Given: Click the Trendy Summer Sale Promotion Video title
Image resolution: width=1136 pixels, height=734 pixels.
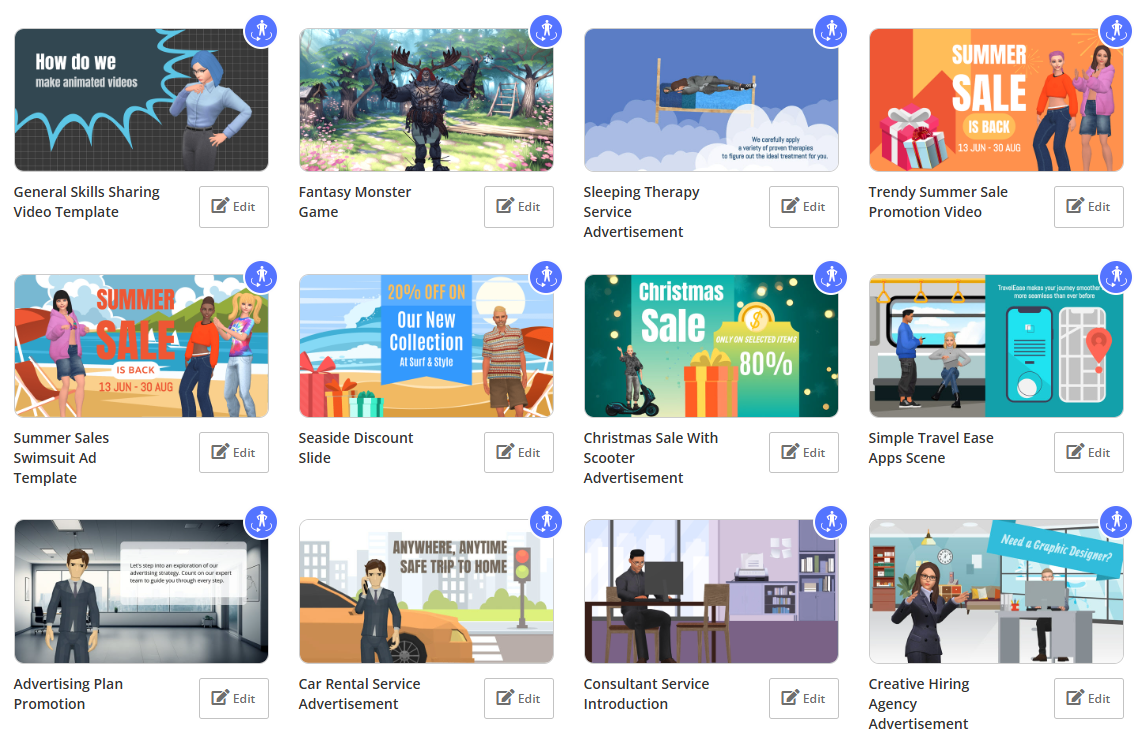Looking at the screenshot, I should 937,202.
